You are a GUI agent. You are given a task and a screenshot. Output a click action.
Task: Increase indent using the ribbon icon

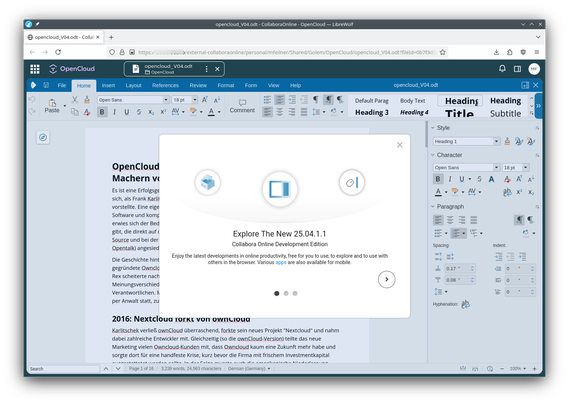292,99
